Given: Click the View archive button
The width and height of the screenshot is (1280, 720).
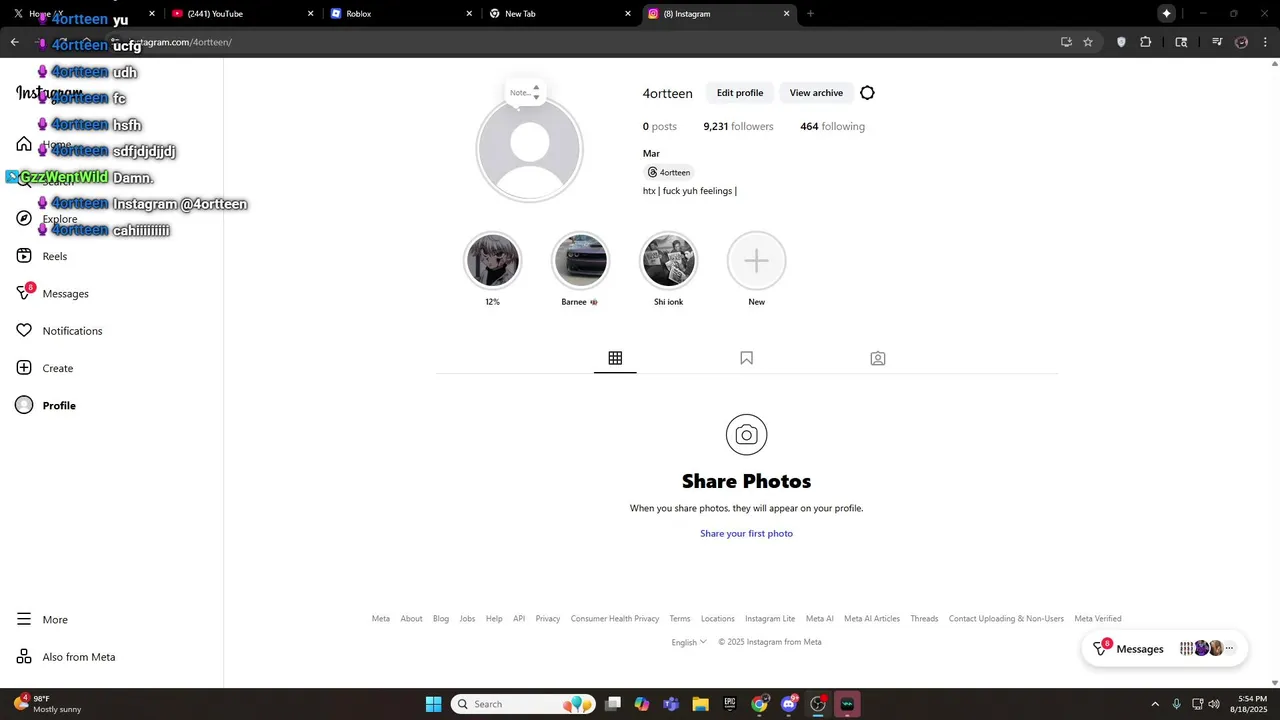Looking at the screenshot, I should coord(816,93).
